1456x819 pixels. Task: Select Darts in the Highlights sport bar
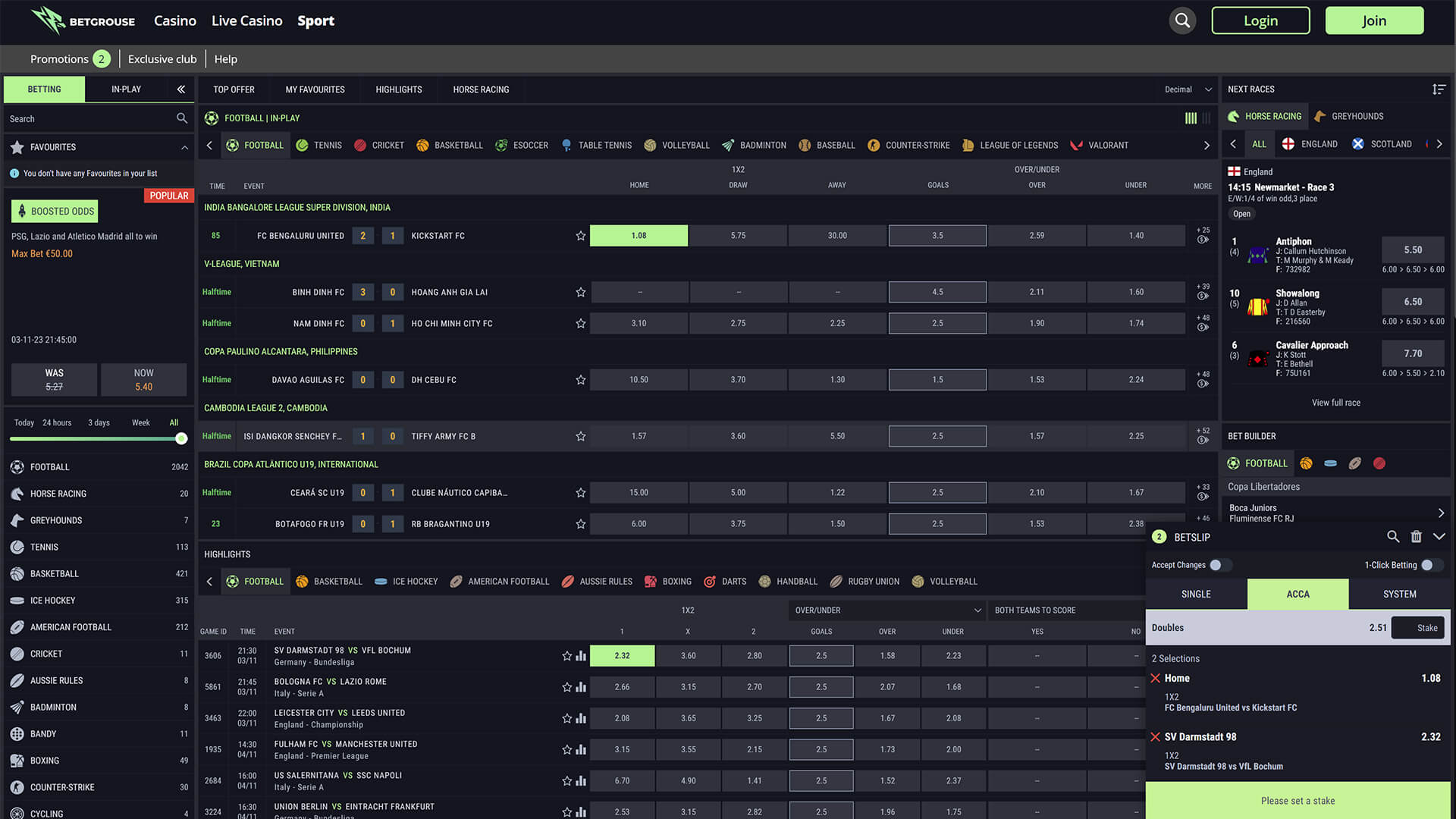[x=725, y=582]
